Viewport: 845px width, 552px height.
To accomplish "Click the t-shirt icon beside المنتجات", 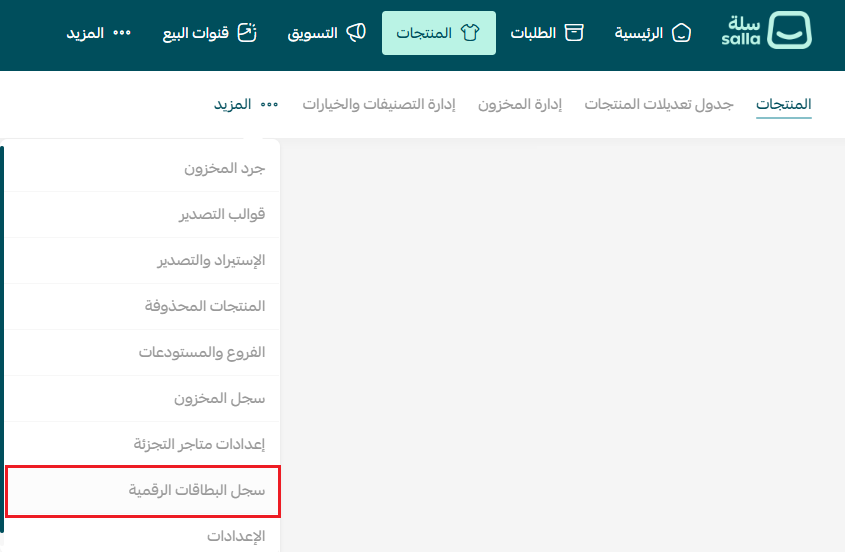I will click(470, 33).
